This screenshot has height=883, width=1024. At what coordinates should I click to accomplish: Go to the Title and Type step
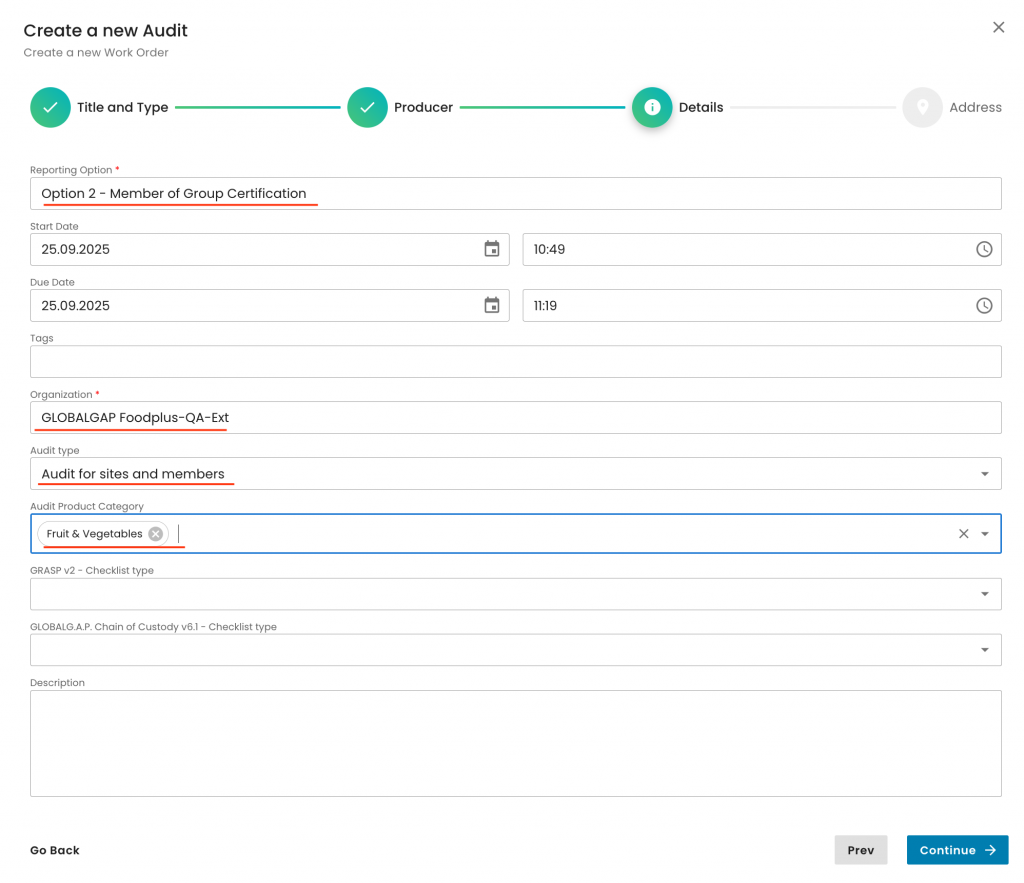coord(50,107)
